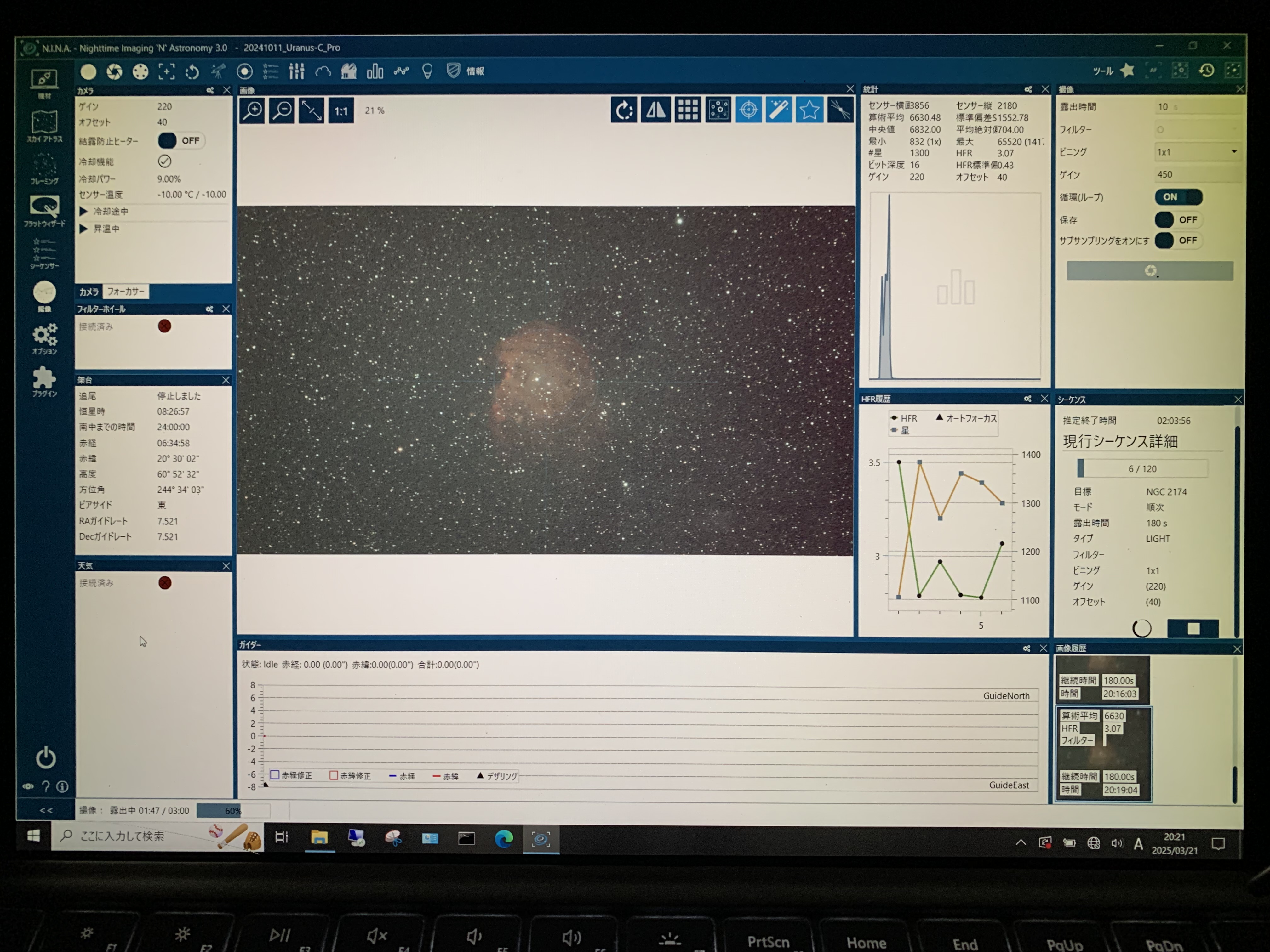Screen dimensions: 1270x952
Task: Toggle the crosshair overlay icon
Action: coord(749,110)
